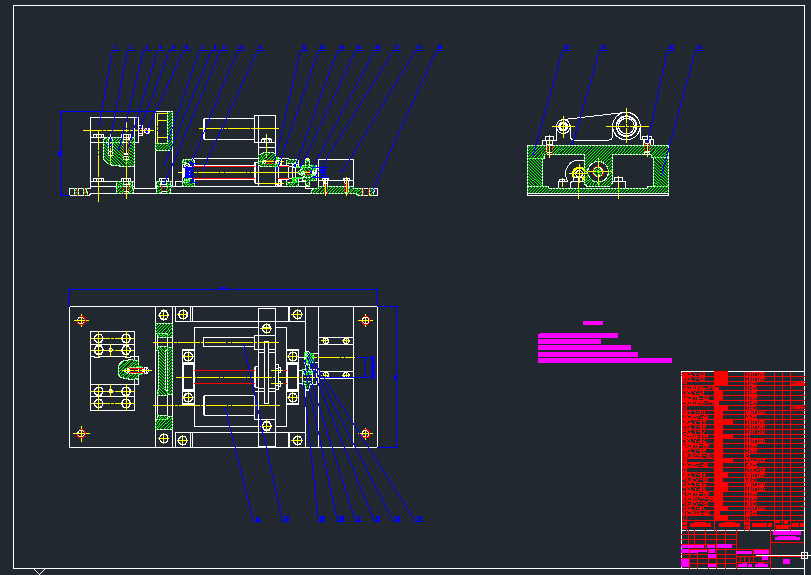811x575 pixels.
Task: Click the red parts list table
Action: pos(742,450)
